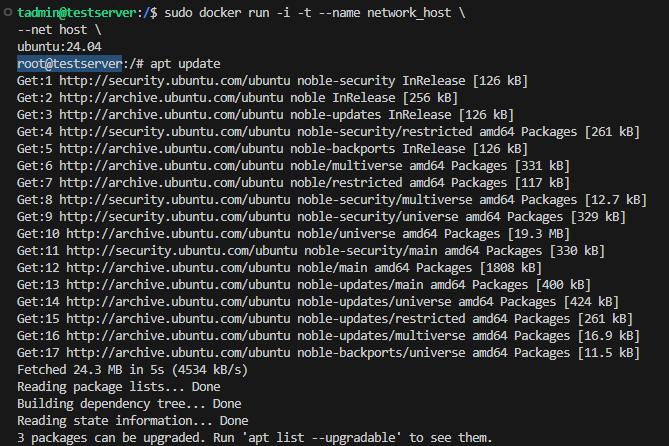Viewport: 669px width, 446px height.
Task: Click the Get:9 noble-security/universe line
Action: [321, 217]
